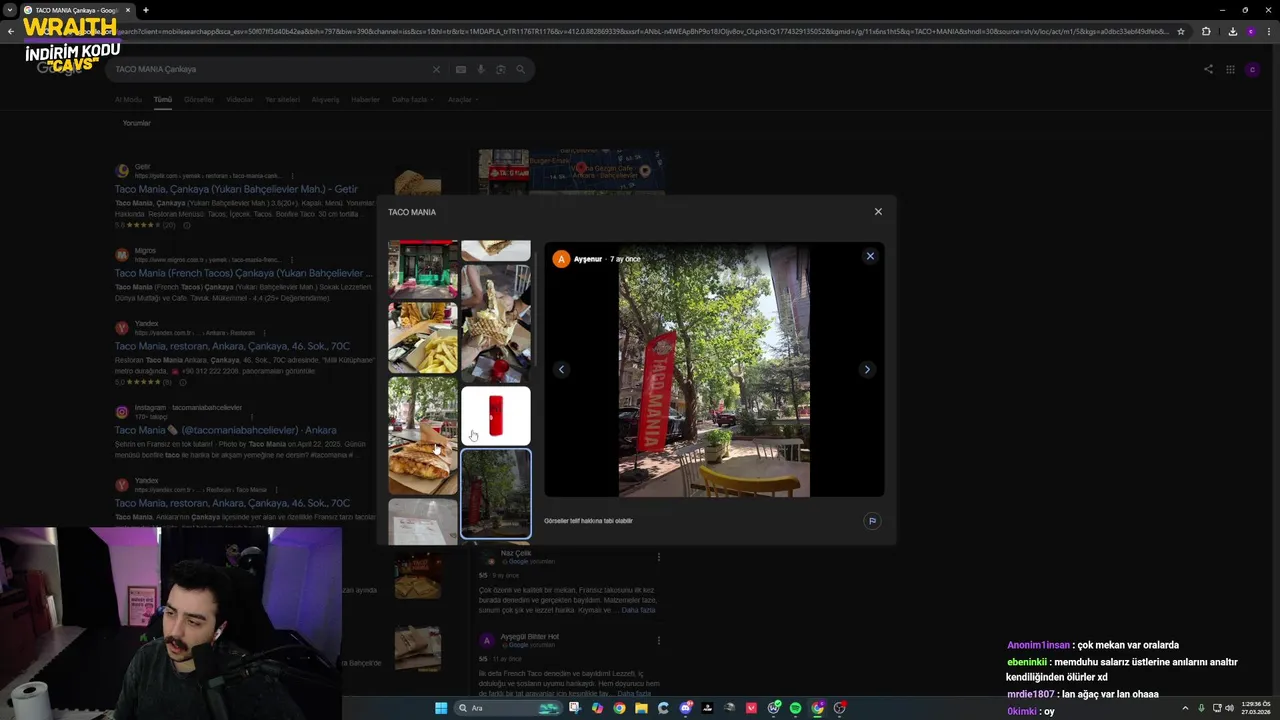
Task: Start voice search with the microphone
Action: pyautogui.click(x=481, y=69)
